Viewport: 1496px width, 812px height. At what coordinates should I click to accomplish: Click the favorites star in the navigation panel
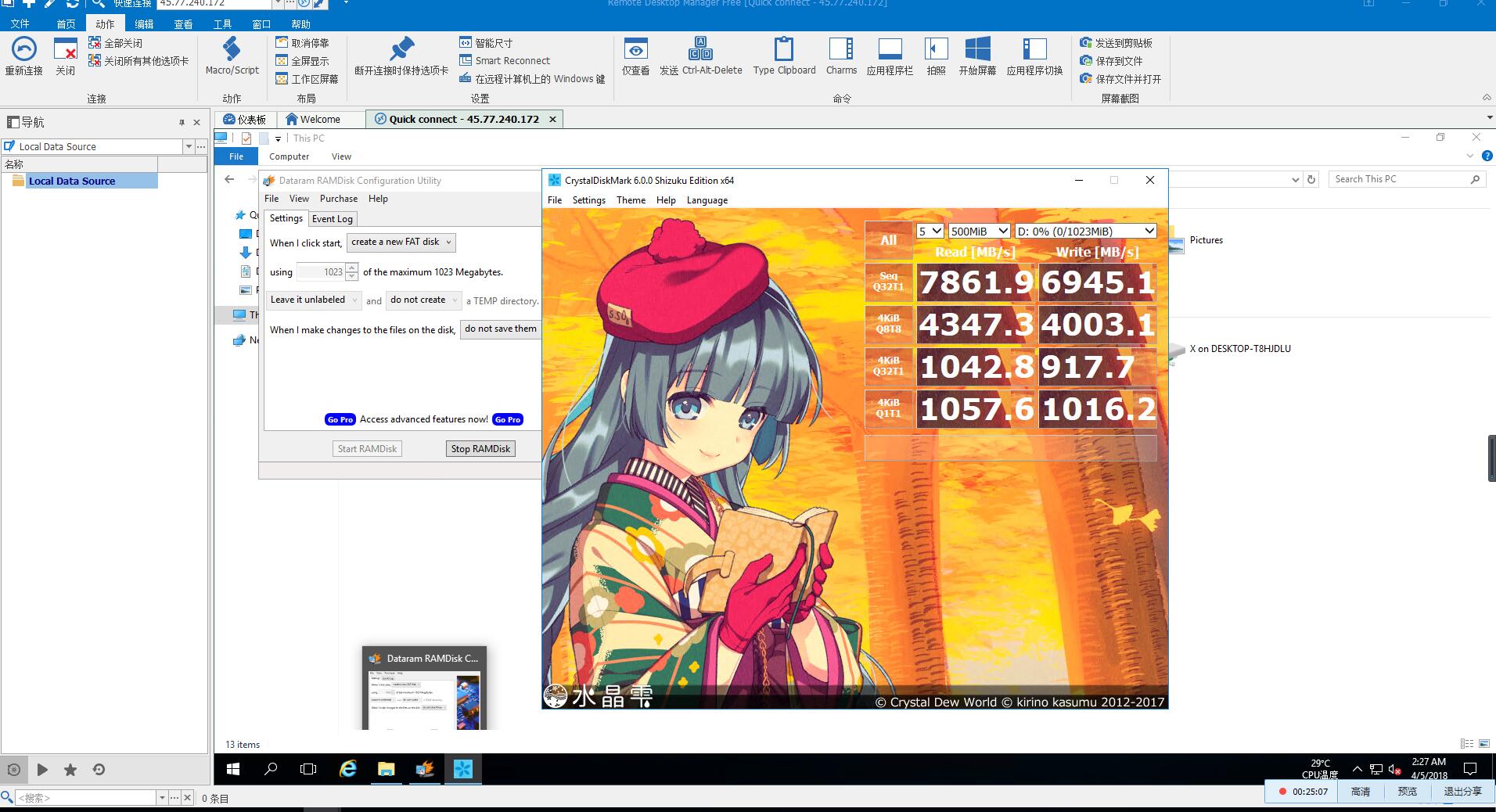(70, 770)
